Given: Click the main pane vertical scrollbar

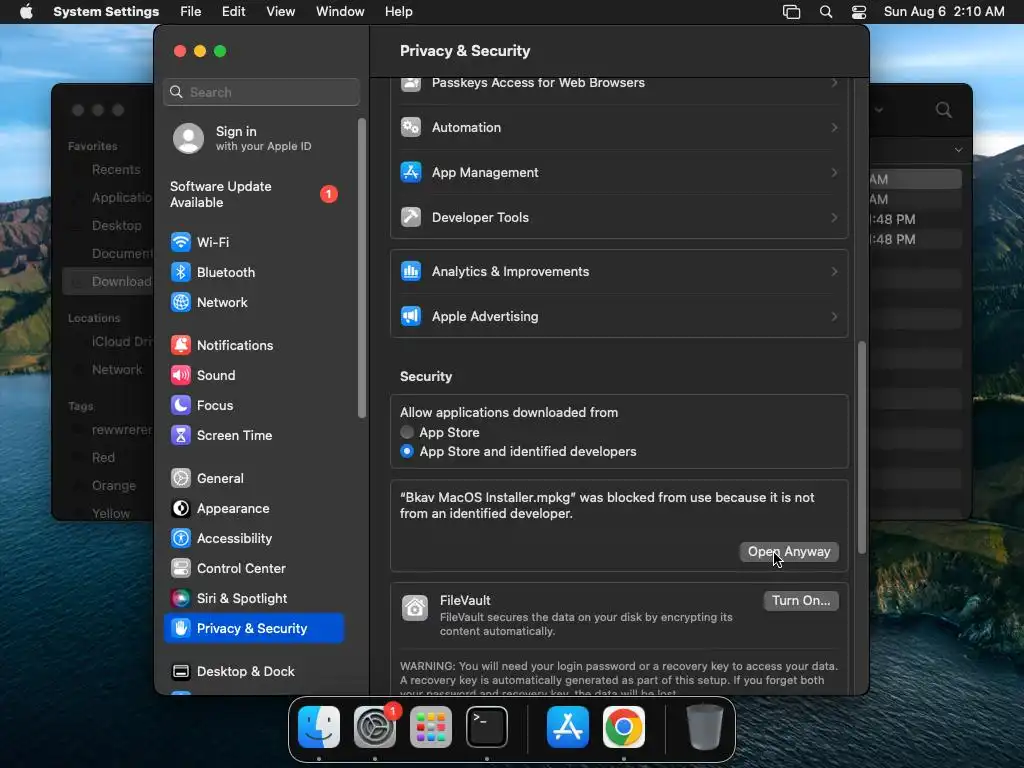Looking at the screenshot, I should (x=862, y=447).
